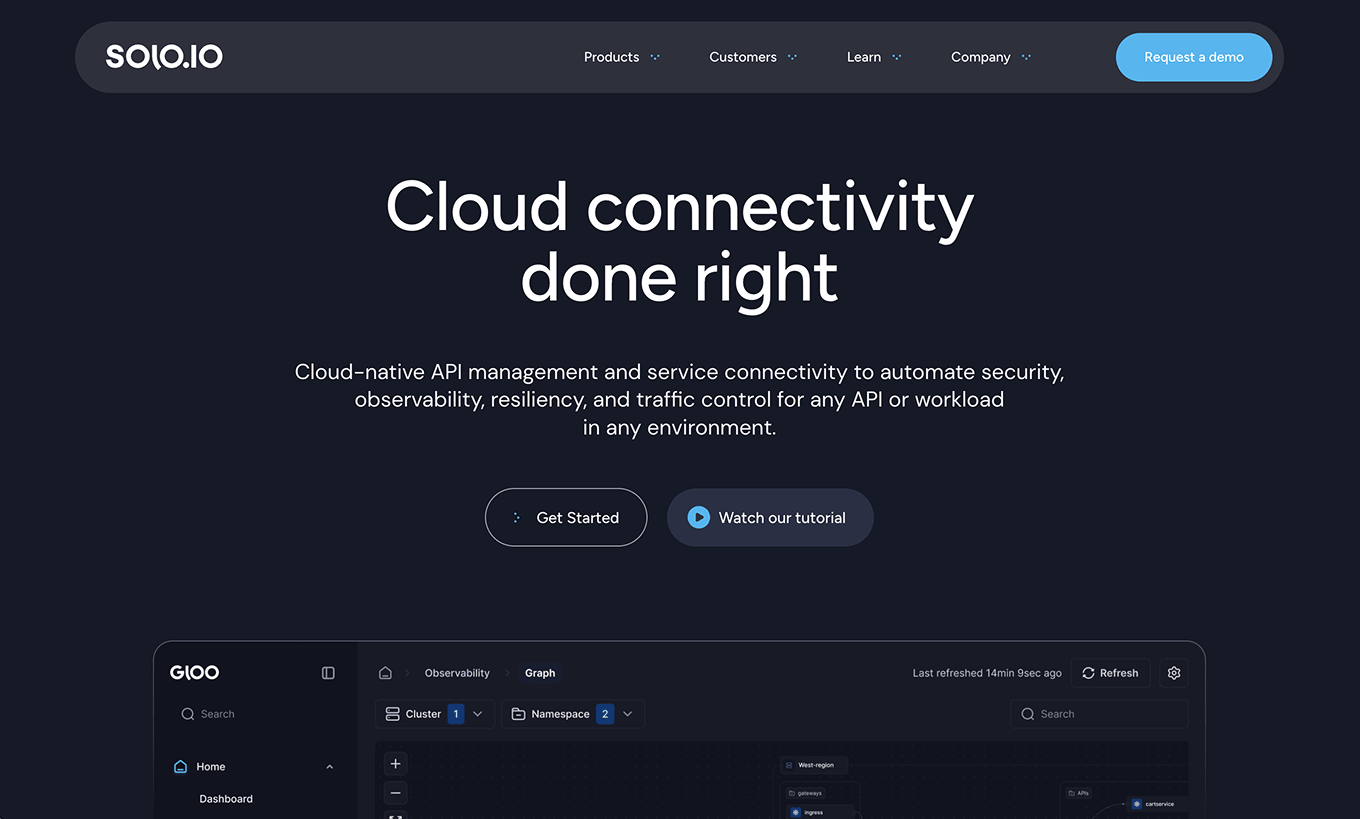Click the Last refreshed timestamp text

[987, 673]
